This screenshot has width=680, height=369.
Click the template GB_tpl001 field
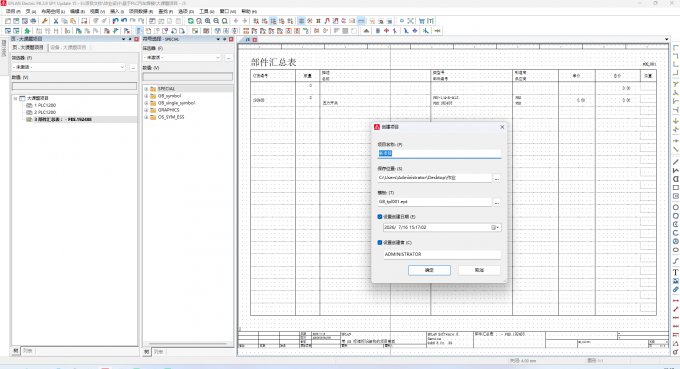434,202
